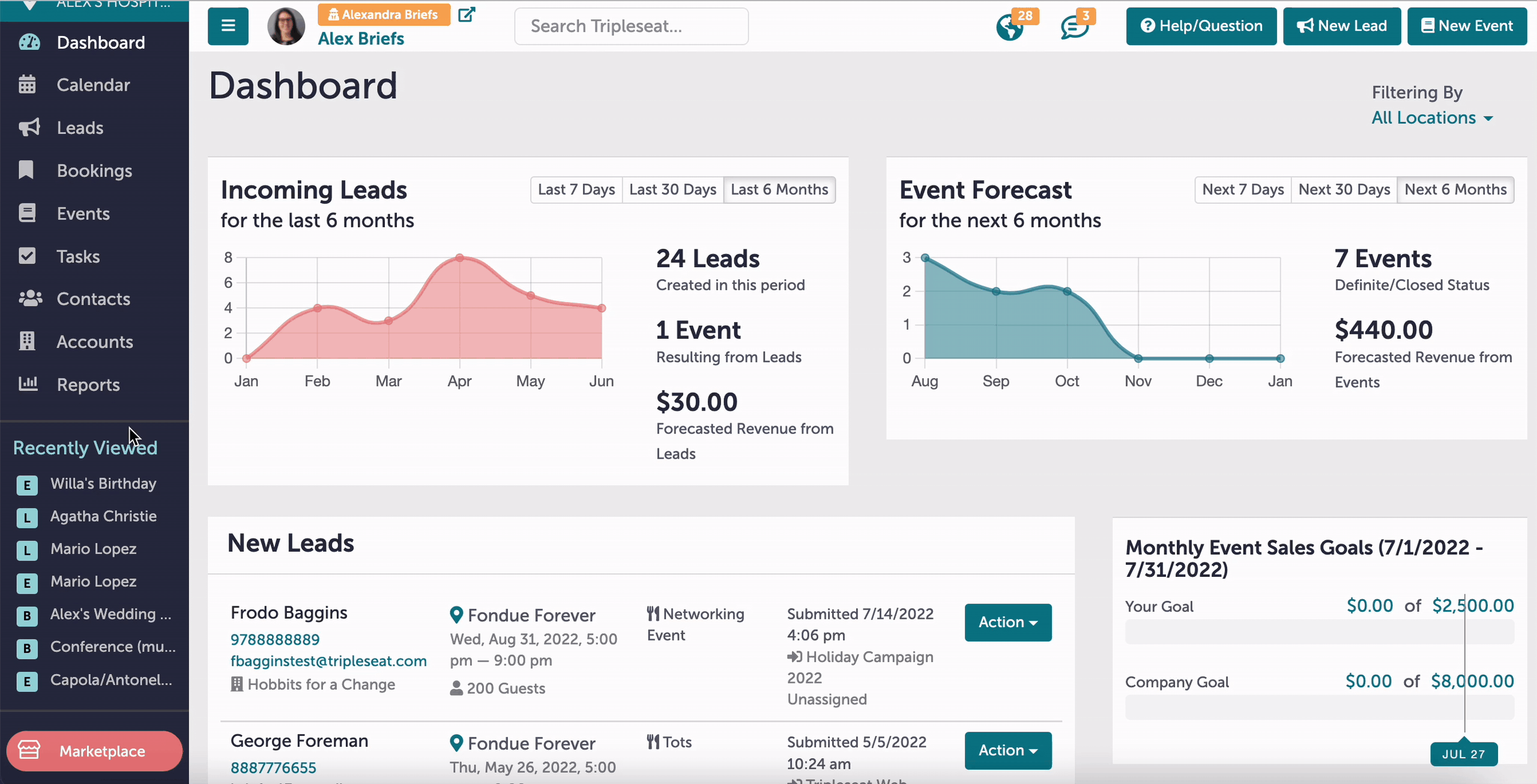1537x784 pixels.
Task: Click the JUL 27 goal date marker
Action: (x=1464, y=754)
